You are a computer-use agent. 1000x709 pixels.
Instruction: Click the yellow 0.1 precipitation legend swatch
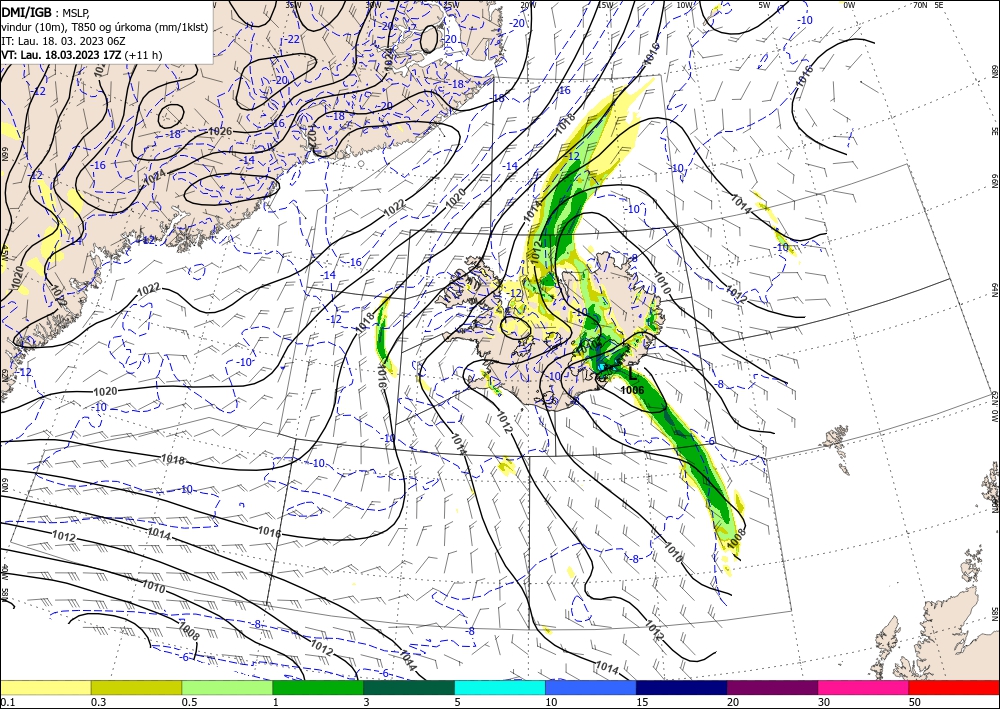[45, 687]
